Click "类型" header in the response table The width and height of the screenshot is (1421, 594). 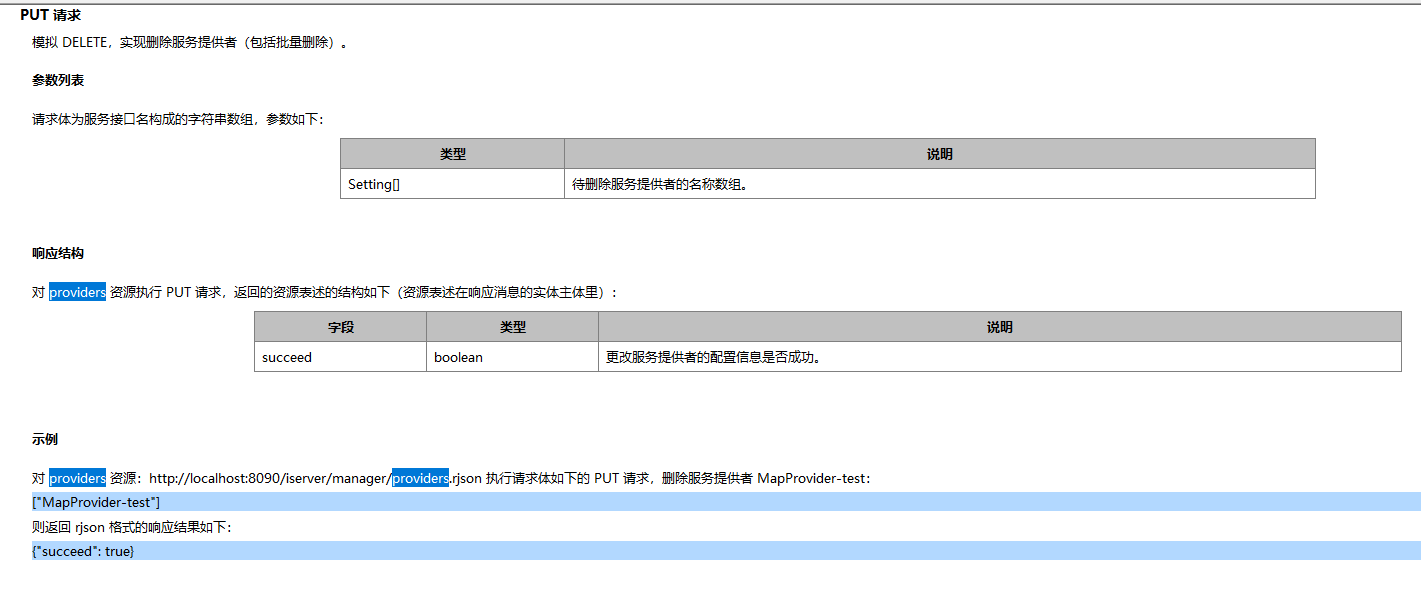(512, 327)
